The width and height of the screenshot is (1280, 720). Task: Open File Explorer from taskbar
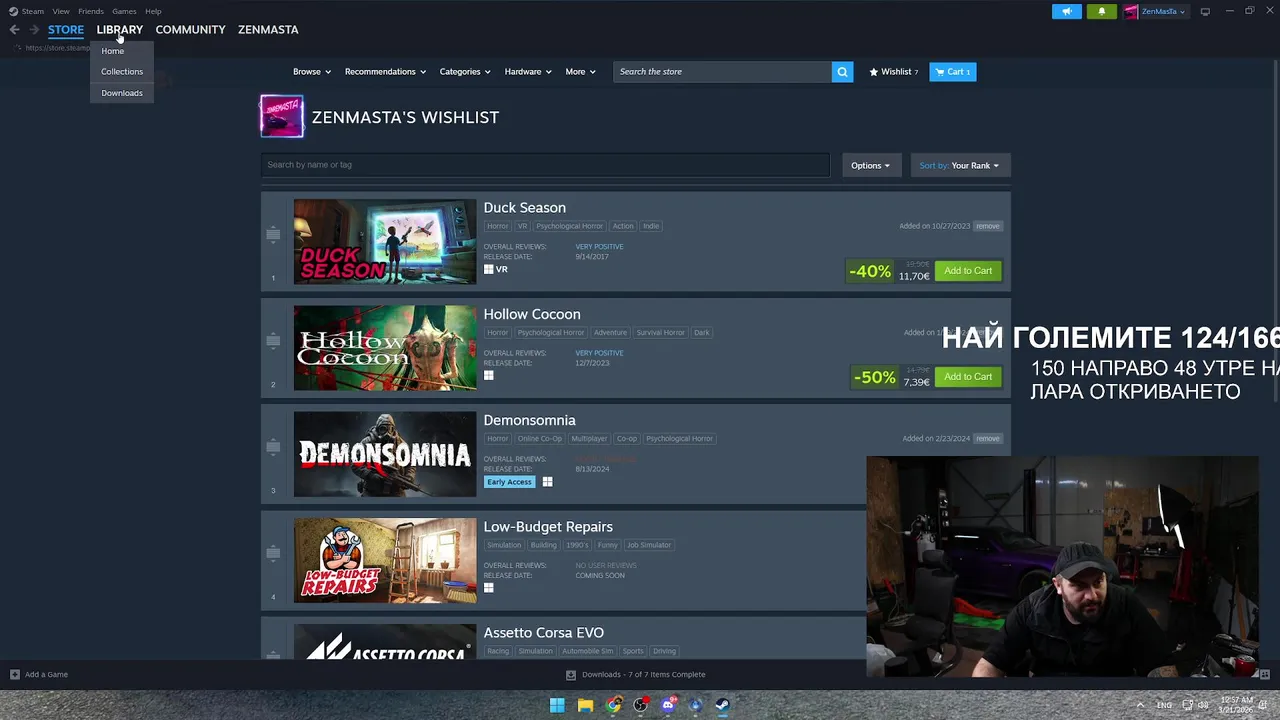click(x=585, y=705)
